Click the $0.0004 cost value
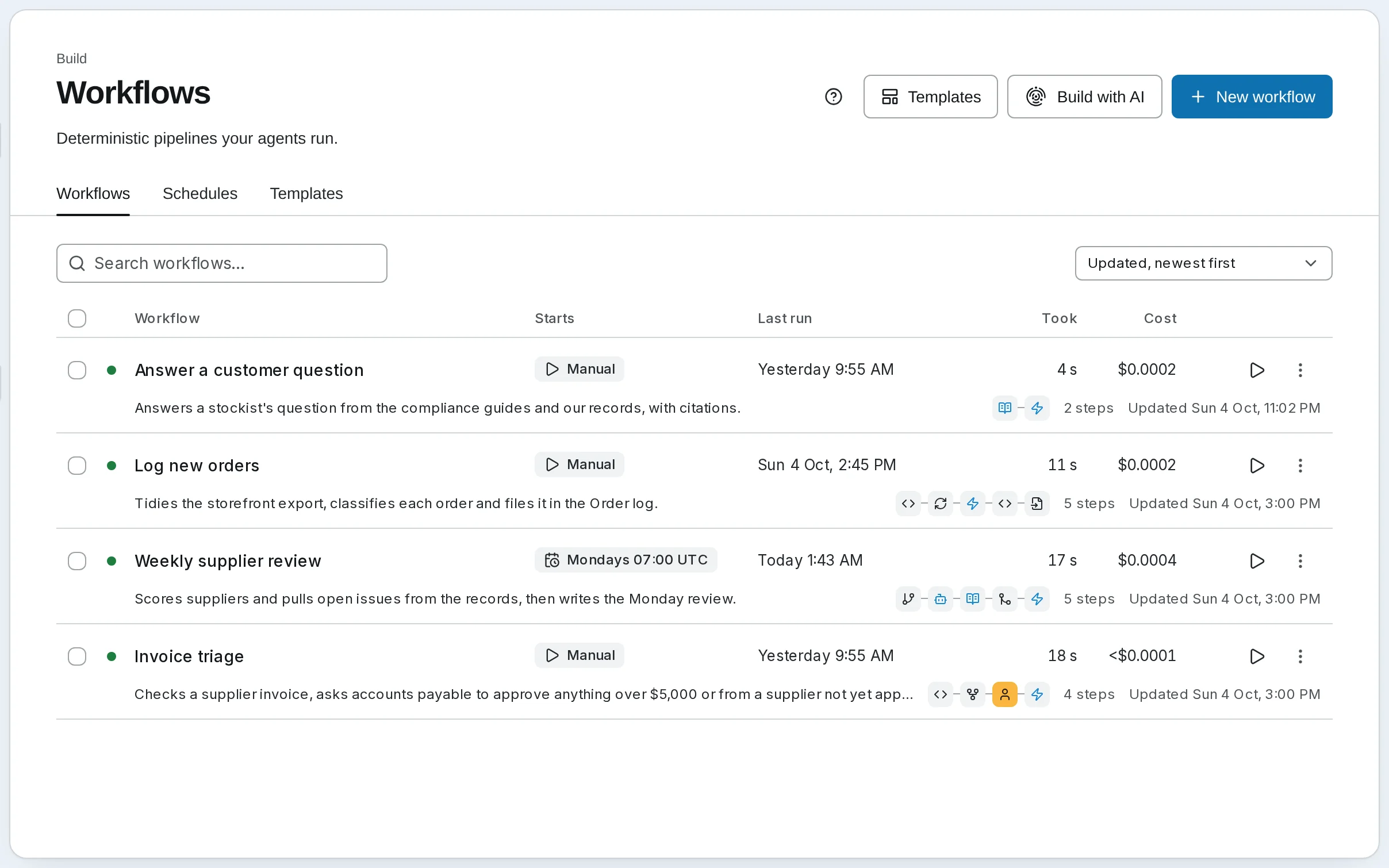Screen dimensions: 1389x868 (x=1147, y=560)
